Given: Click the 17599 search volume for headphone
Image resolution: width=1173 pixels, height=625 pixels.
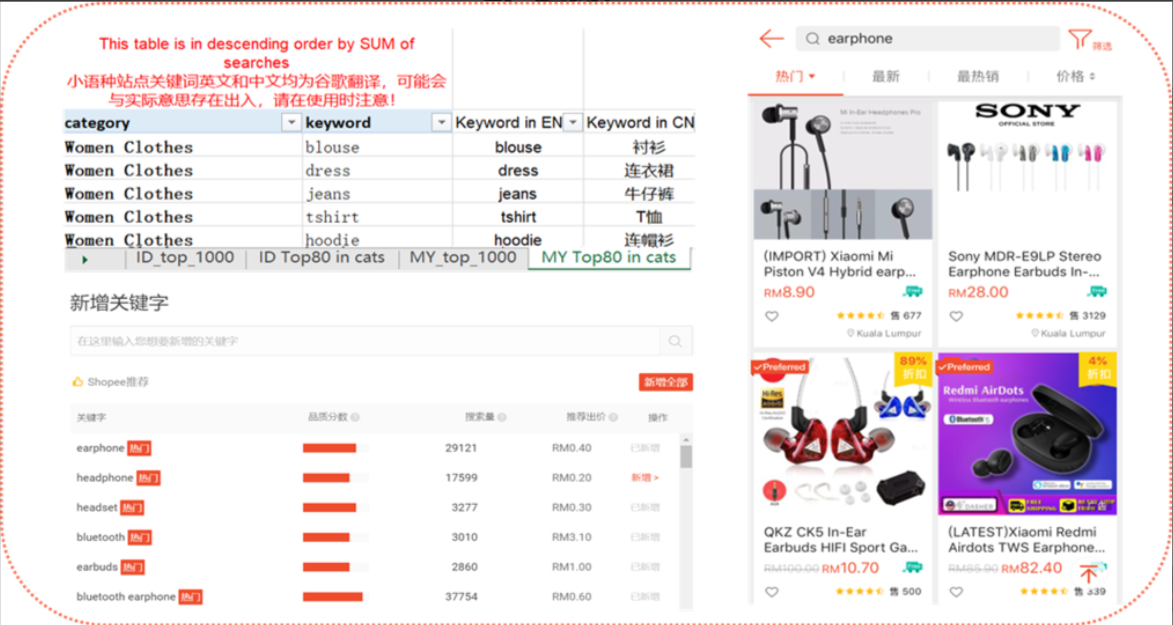Looking at the screenshot, I should (461, 478).
